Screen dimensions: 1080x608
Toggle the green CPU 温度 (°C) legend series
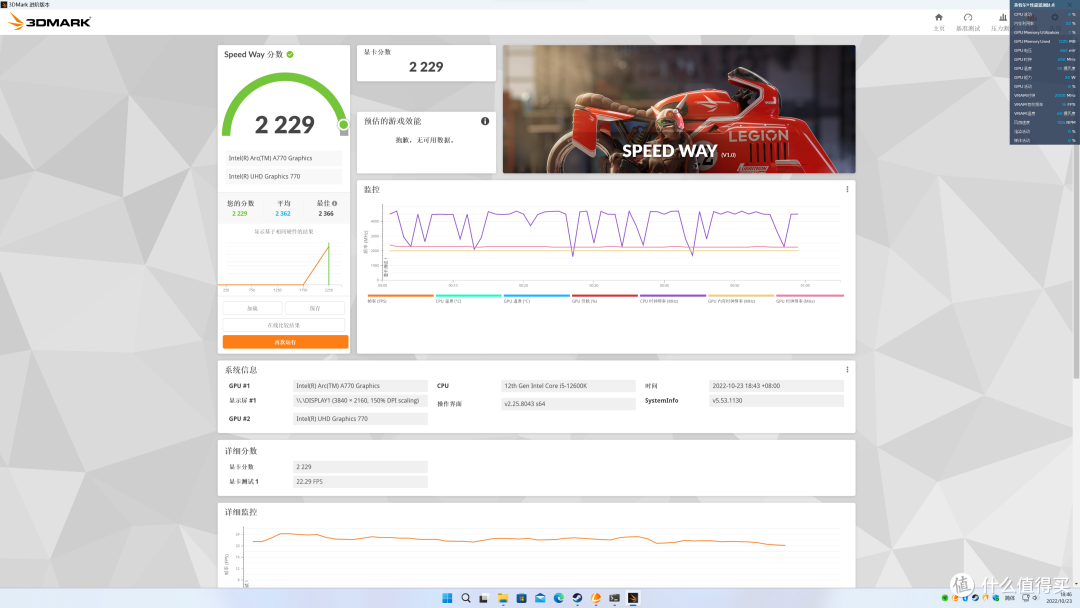468,298
